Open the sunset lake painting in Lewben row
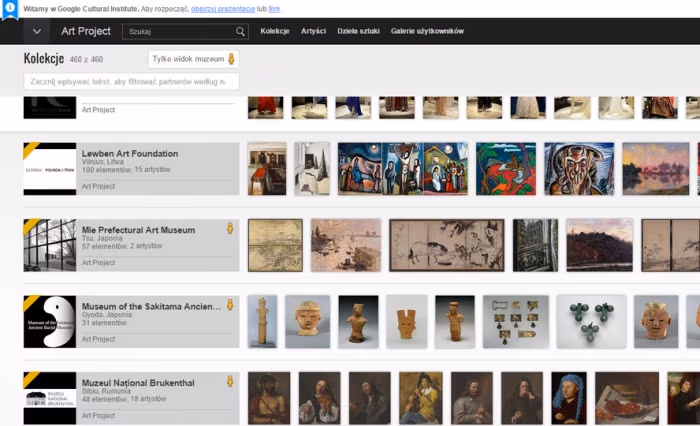 [655, 169]
